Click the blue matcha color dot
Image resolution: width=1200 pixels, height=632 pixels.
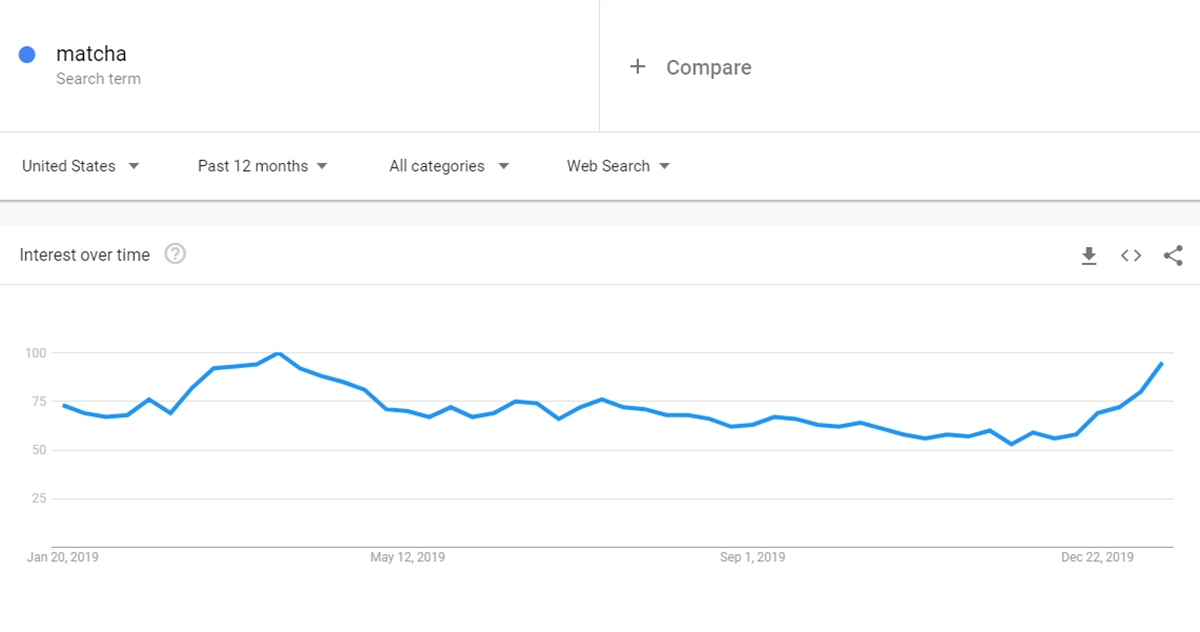pyautogui.click(x=27, y=55)
